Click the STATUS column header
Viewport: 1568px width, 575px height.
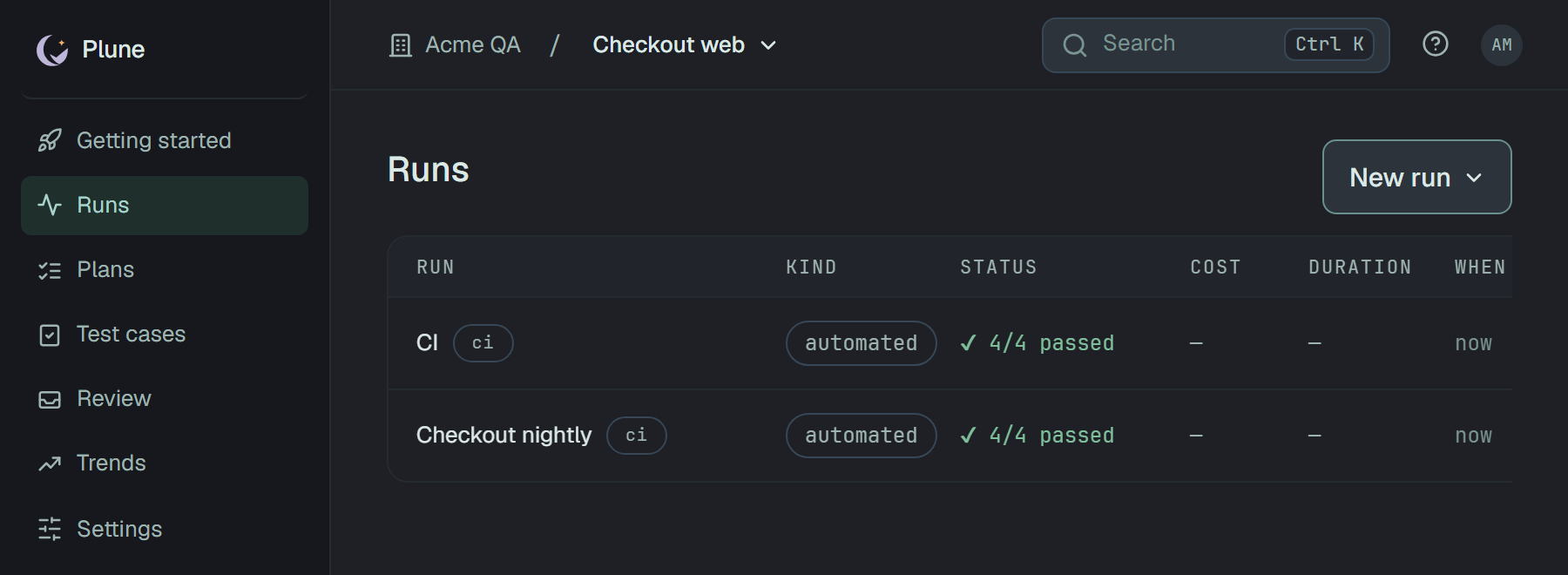pos(998,267)
